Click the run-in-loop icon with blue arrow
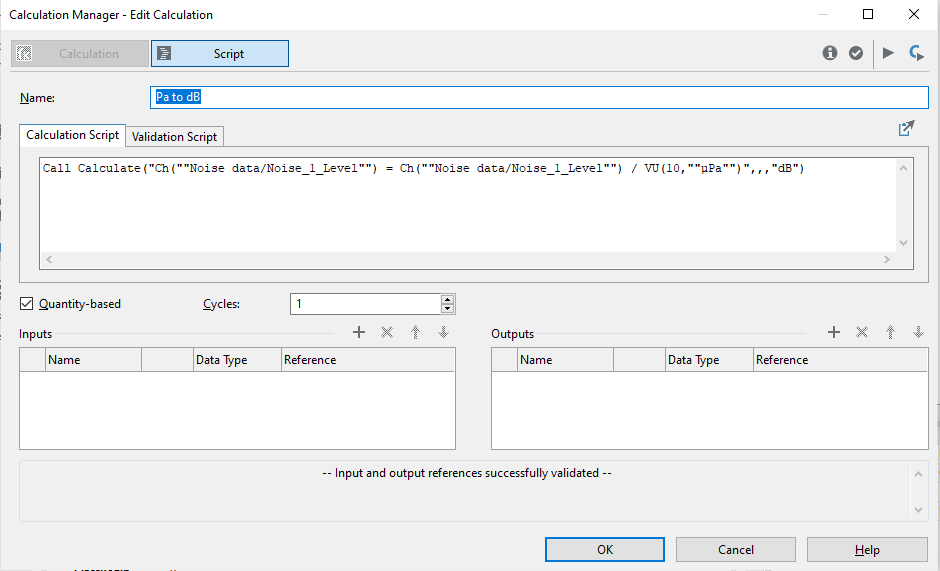Image resolution: width=940 pixels, height=571 pixels. 916,53
